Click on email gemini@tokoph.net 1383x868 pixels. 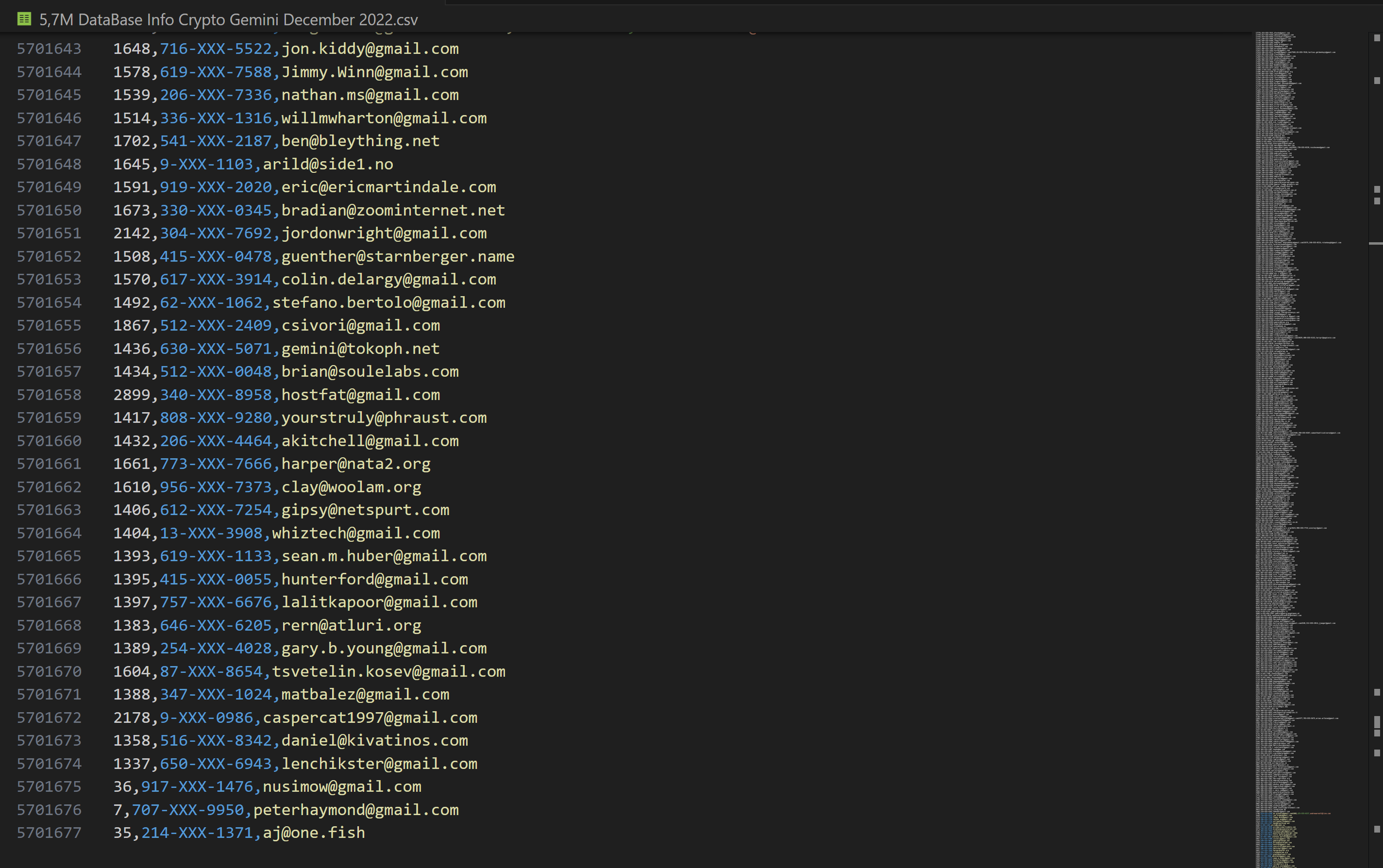(360, 349)
